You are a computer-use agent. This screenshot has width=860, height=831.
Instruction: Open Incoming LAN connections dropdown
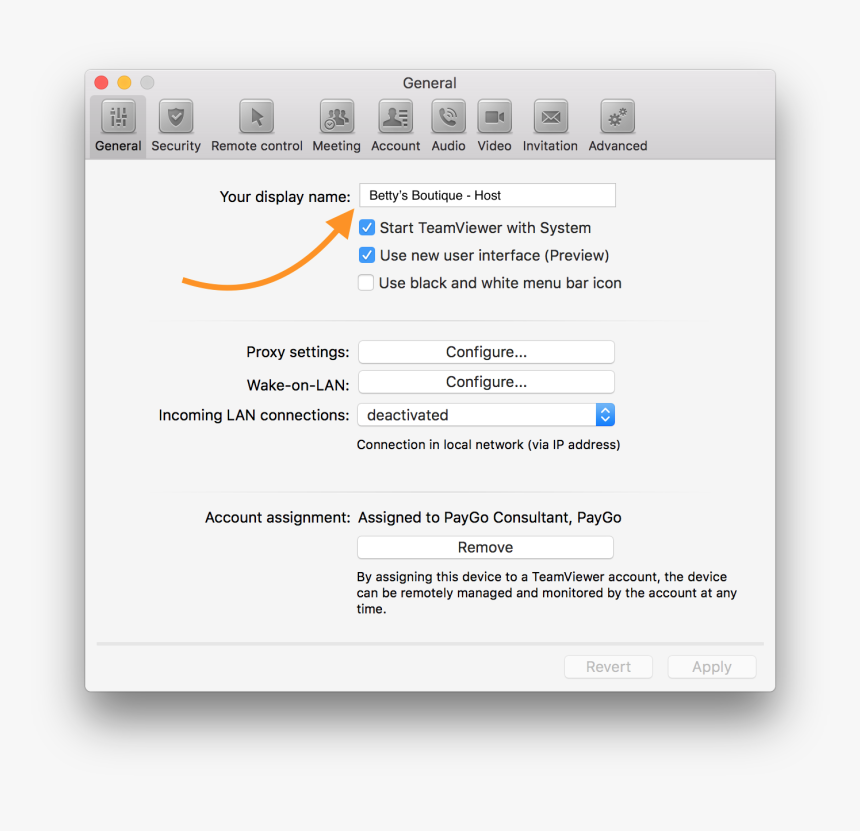486,415
